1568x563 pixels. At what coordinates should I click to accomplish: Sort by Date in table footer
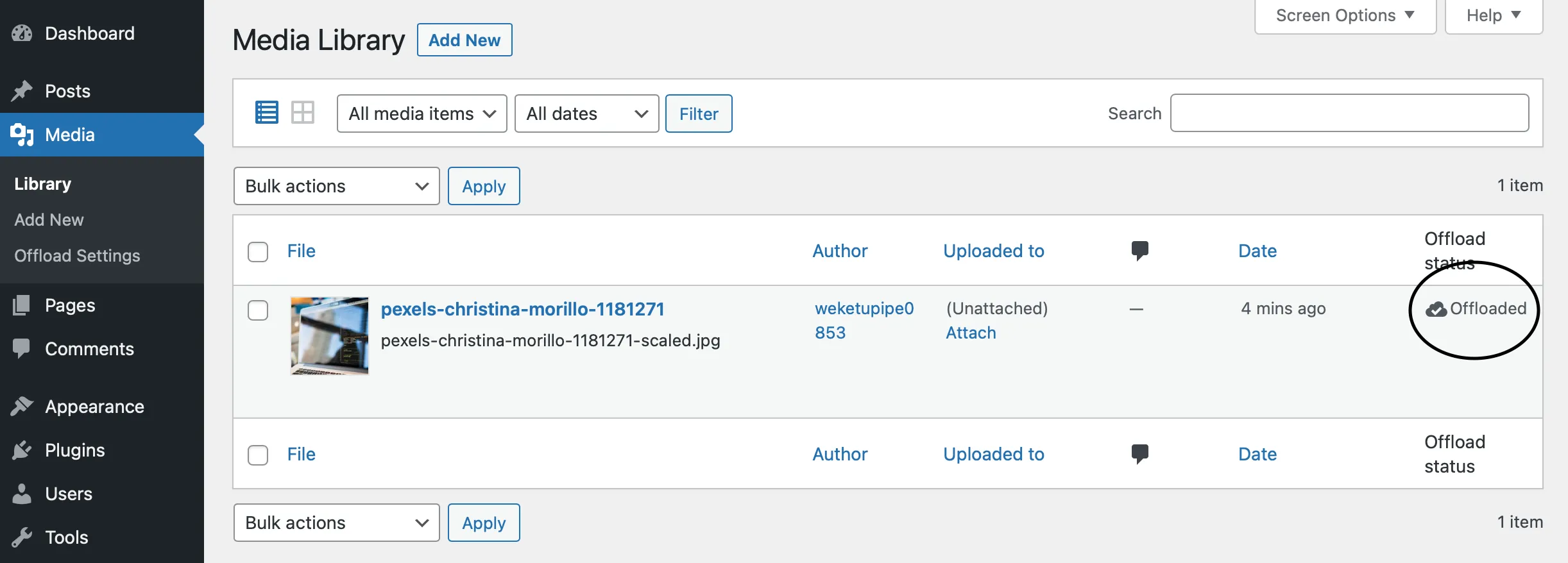click(x=1257, y=454)
